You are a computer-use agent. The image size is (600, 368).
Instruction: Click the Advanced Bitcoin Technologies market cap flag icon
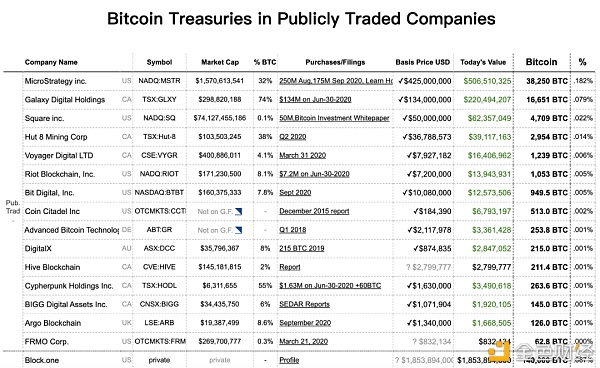tap(238, 230)
